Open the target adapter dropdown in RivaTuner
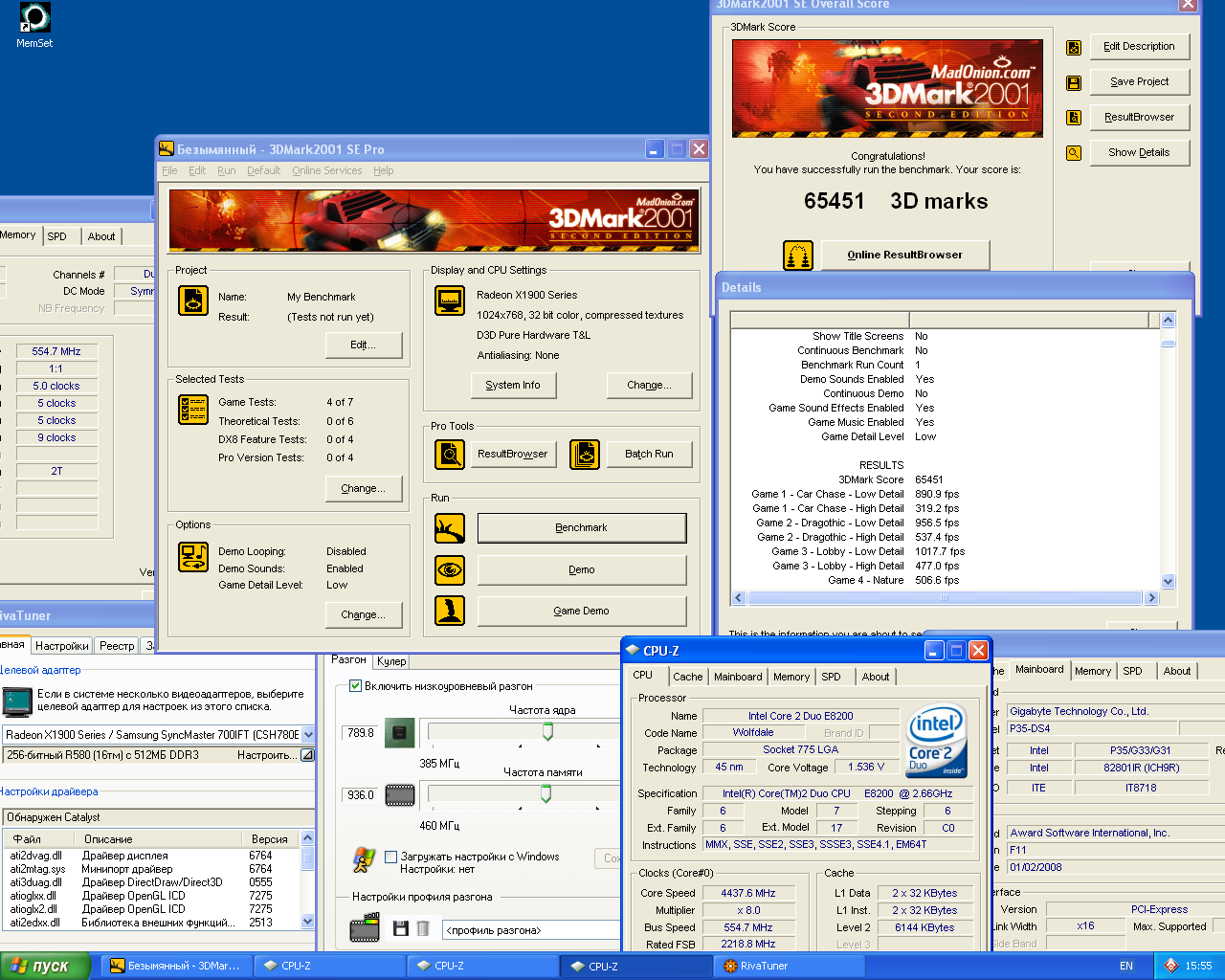 [308, 735]
